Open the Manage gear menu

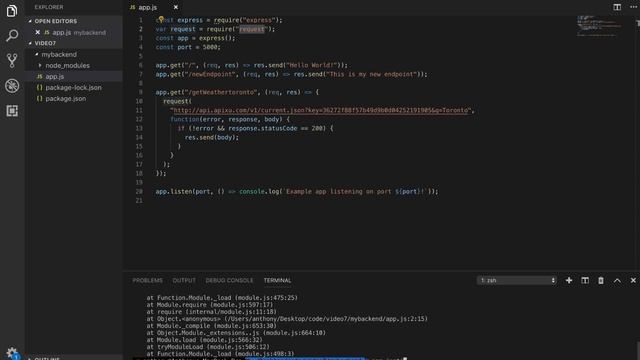click(x=12, y=353)
